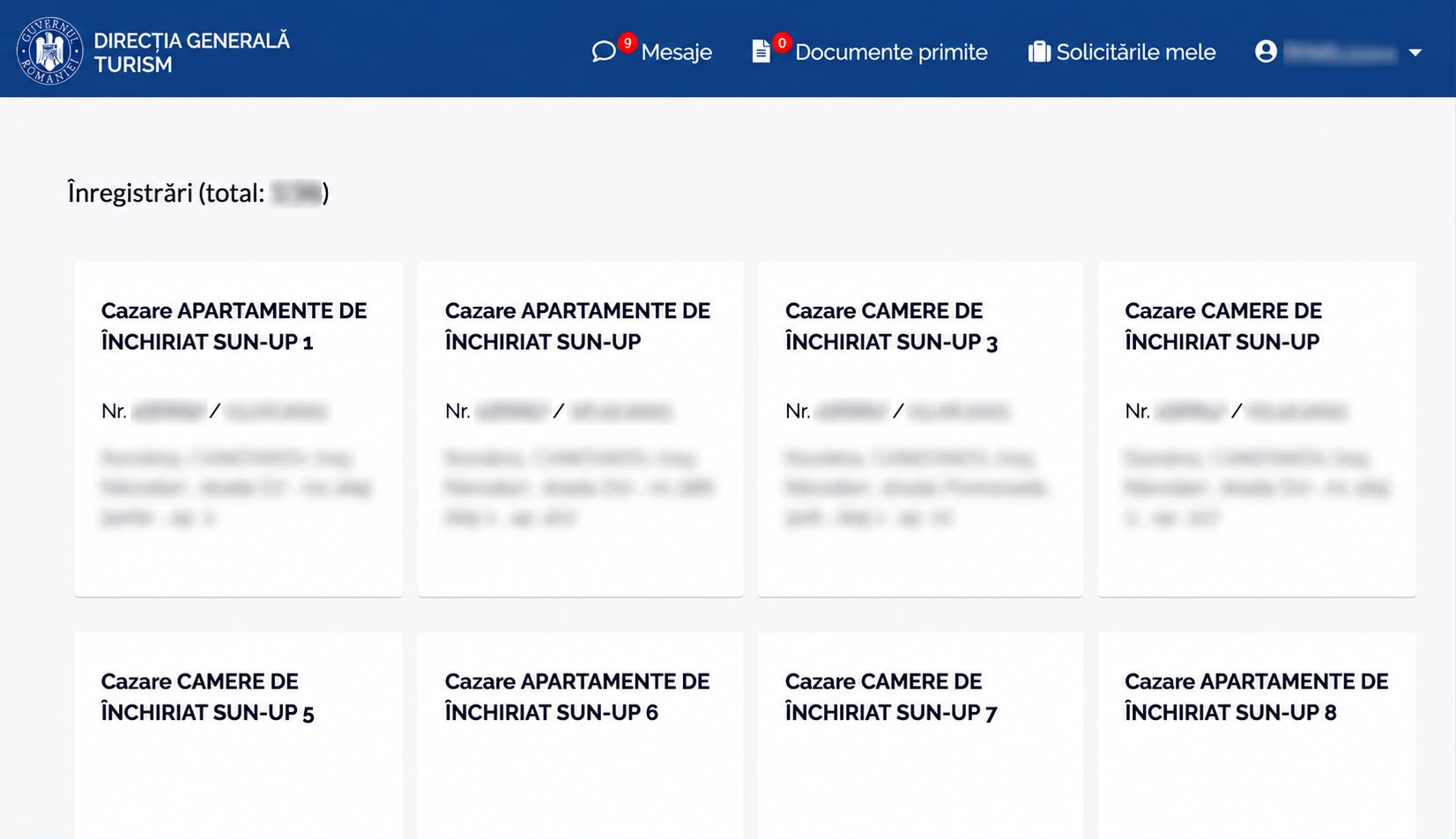Open card CAMERE DE ÎNCHIRIAT SUN-UP 7
Image resolution: width=1456 pixels, height=839 pixels.
[920, 736]
